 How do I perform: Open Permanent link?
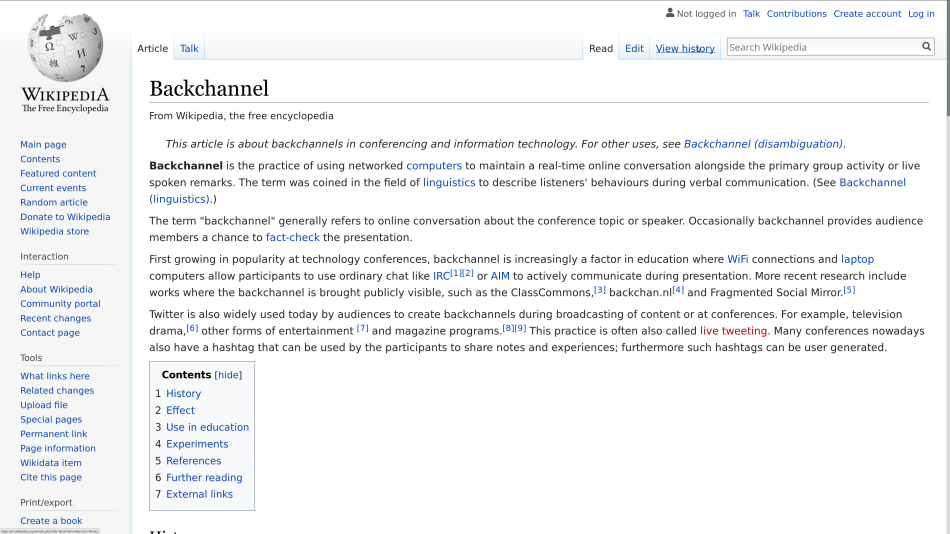tap(53, 434)
